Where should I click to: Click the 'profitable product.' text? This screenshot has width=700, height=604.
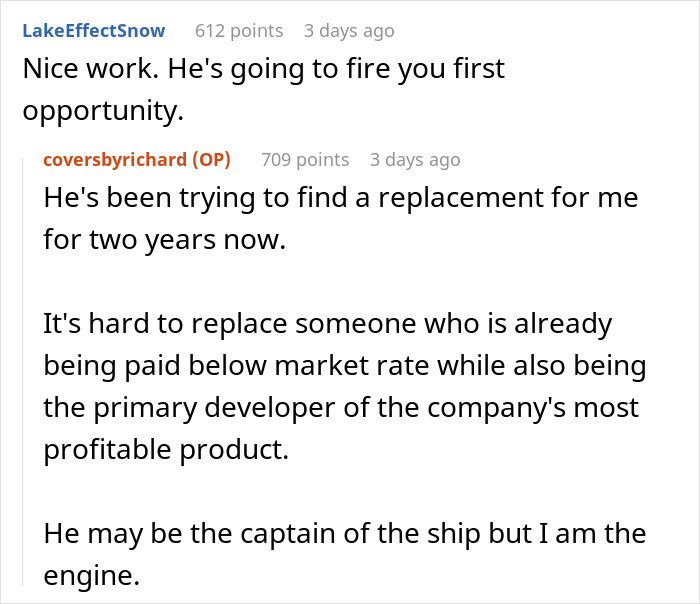click(165, 451)
